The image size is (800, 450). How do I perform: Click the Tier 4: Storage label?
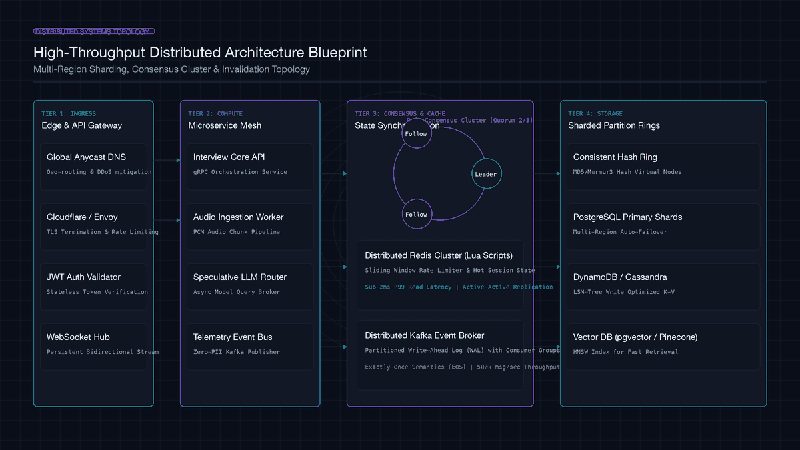tap(595, 113)
